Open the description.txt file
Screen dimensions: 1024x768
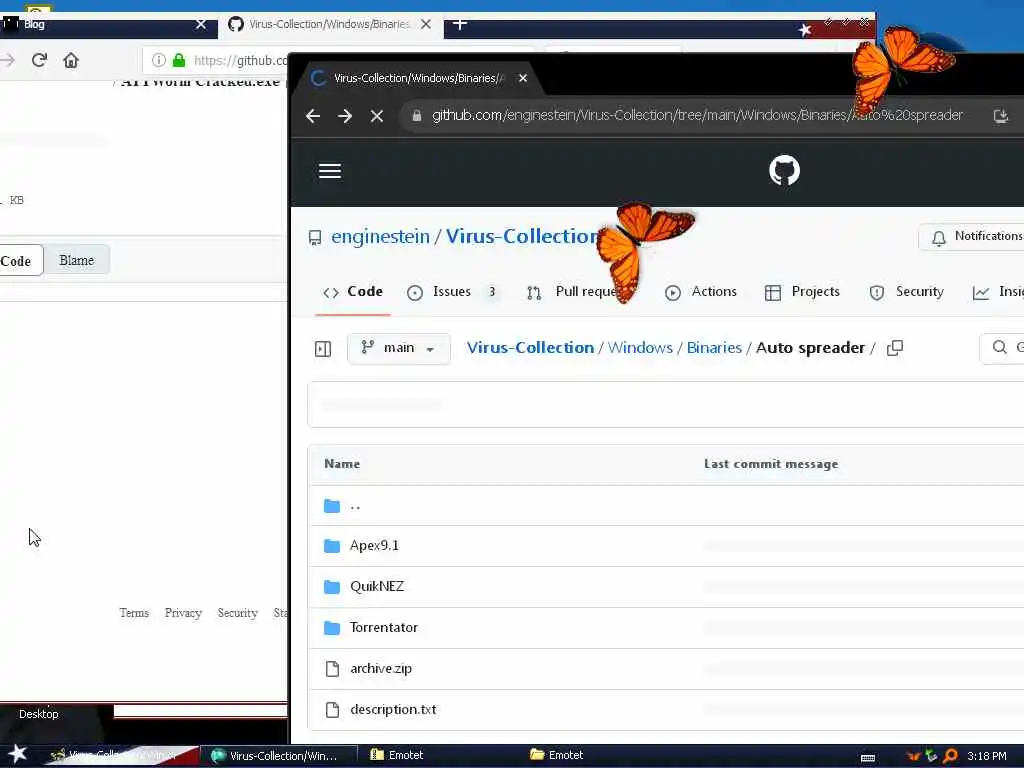click(x=393, y=710)
